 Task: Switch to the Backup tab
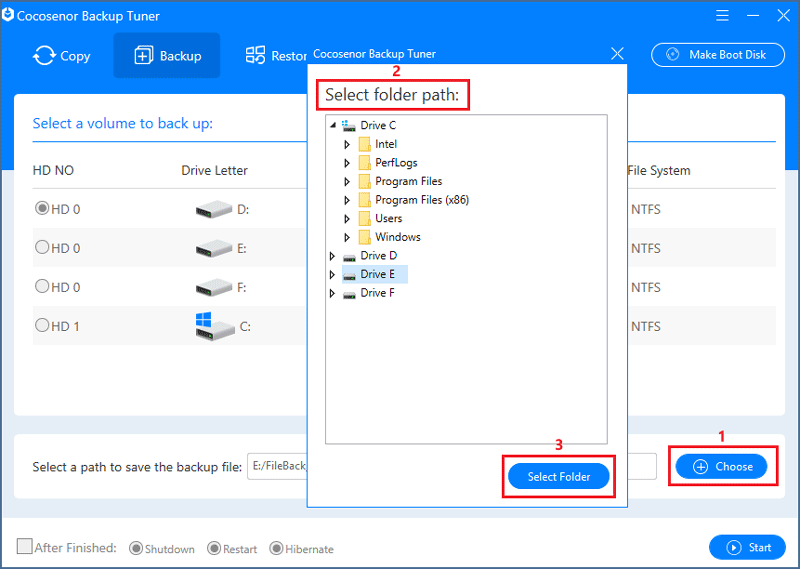(167, 56)
